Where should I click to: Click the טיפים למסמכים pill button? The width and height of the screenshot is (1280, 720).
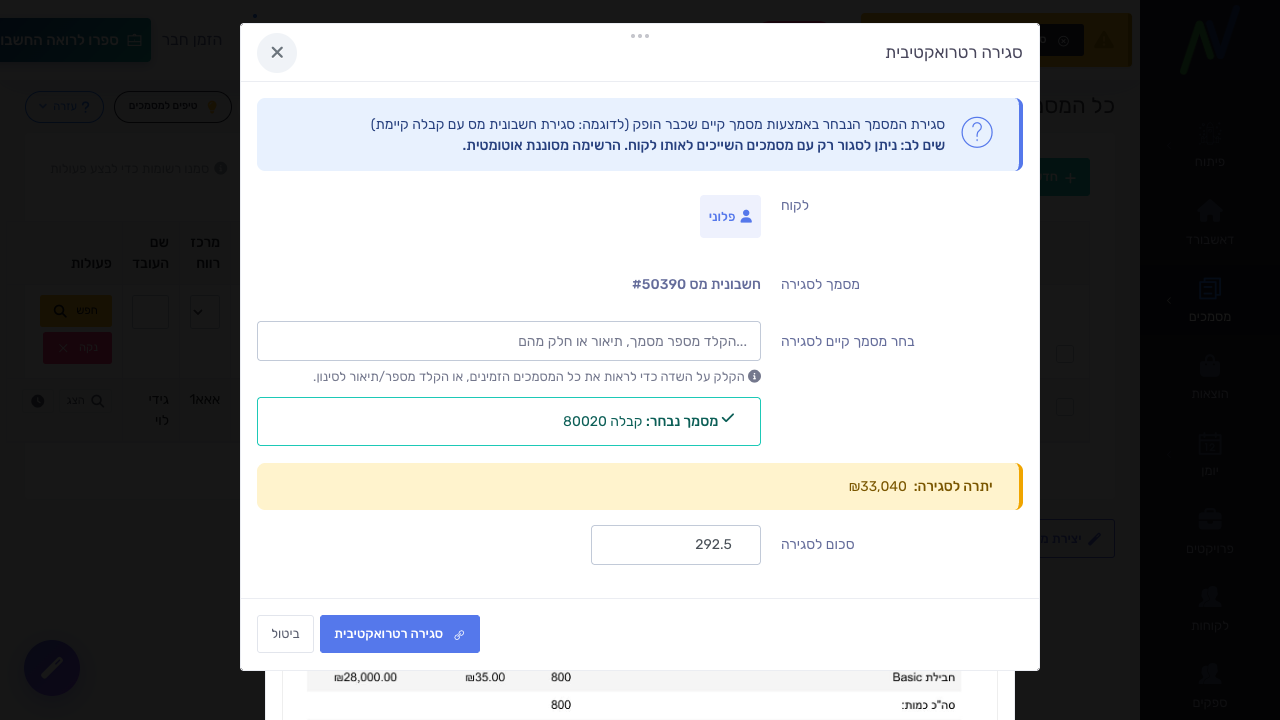pos(173,106)
